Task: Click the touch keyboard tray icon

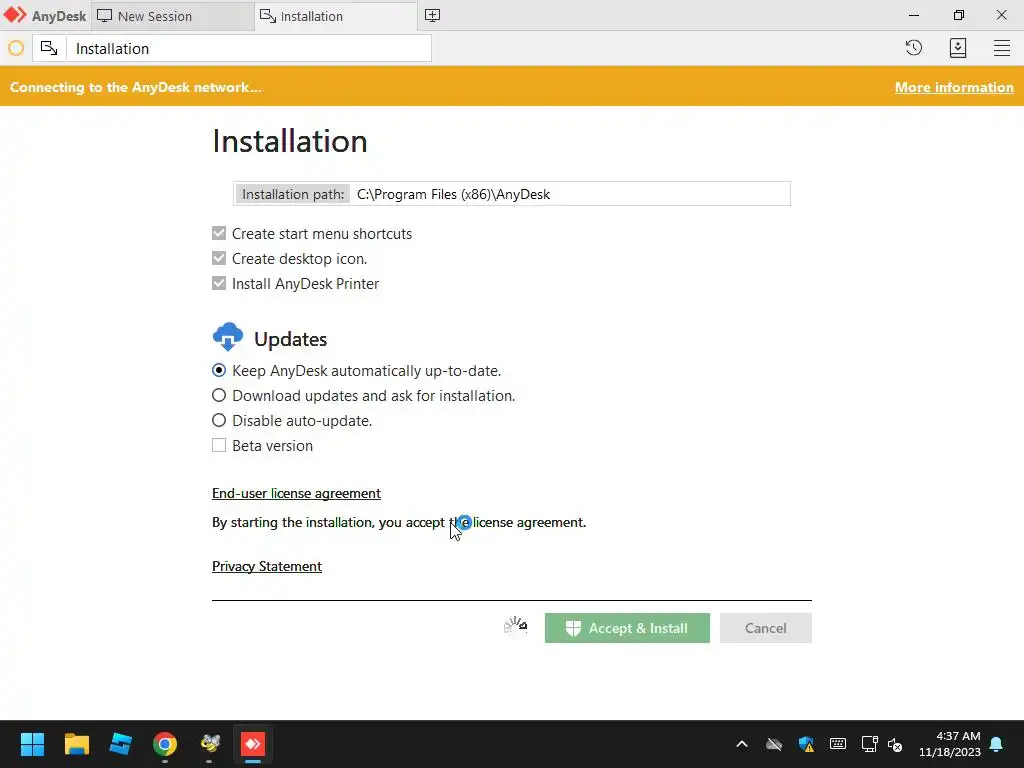Action: [x=838, y=744]
